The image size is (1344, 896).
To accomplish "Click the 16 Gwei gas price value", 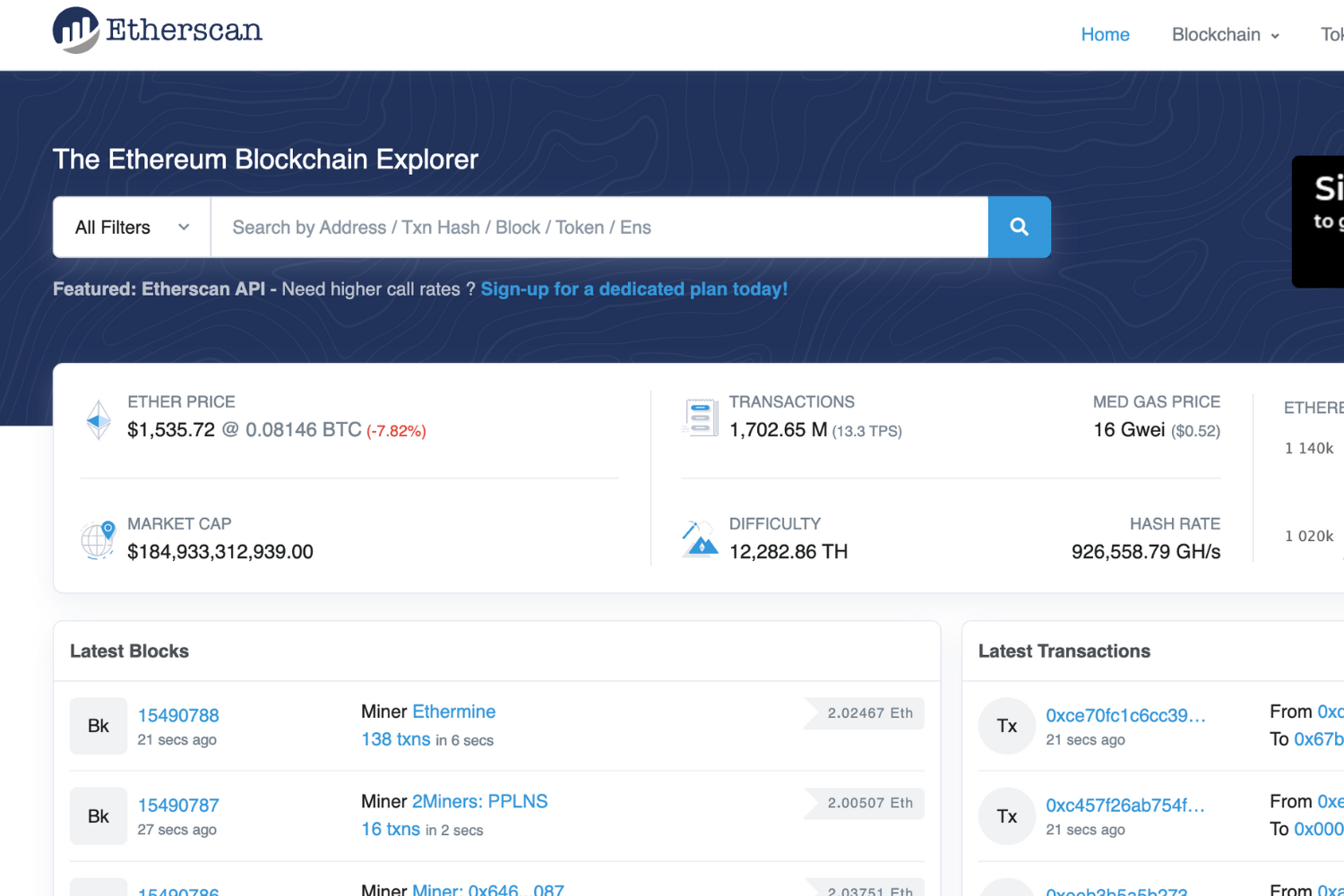I will tap(1129, 430).
